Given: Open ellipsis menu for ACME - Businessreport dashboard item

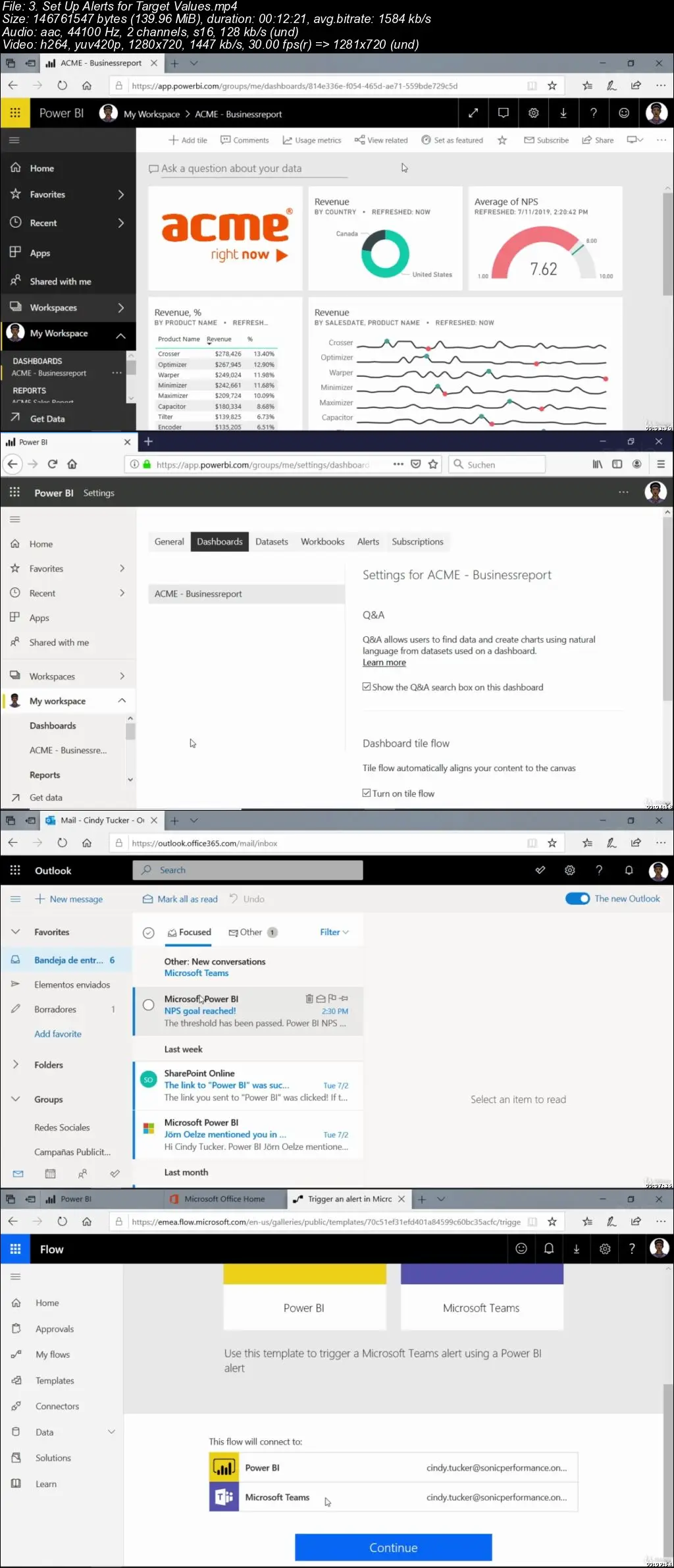Looking at the screenshot, I should [117, 373].
